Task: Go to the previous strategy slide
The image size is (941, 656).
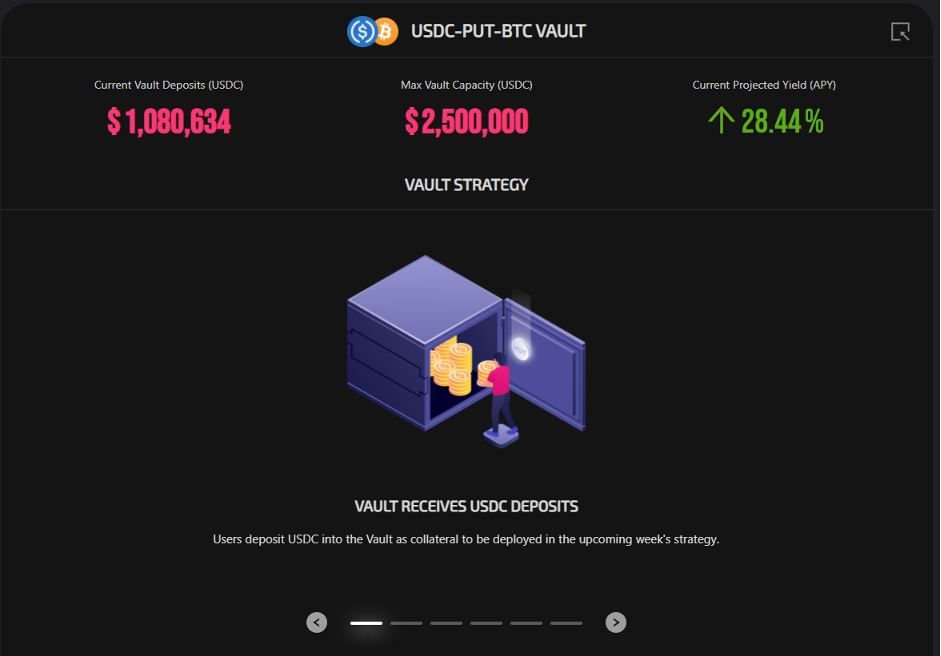Action: point(317,622)
